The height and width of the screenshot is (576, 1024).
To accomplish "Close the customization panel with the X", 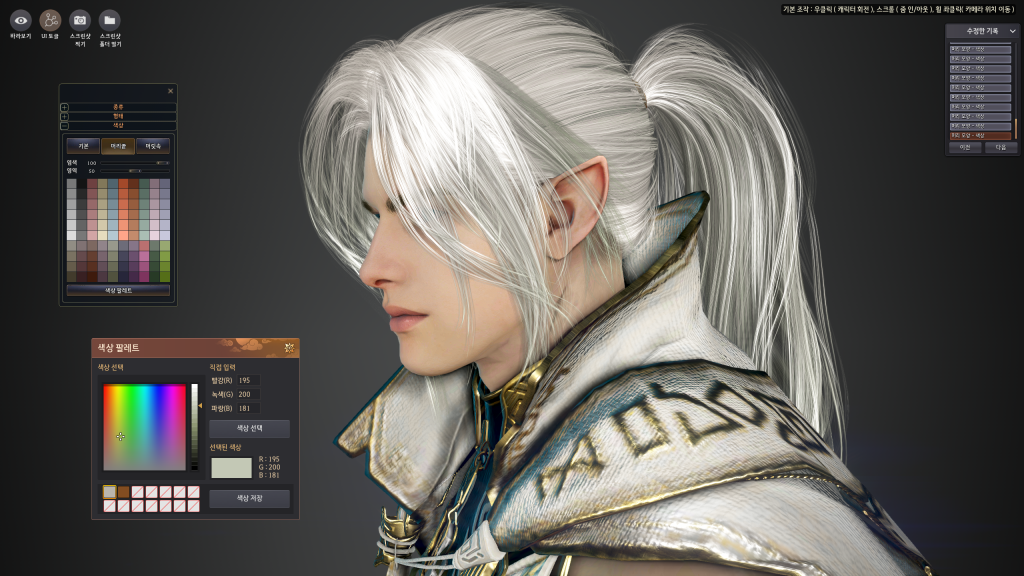I will coord(170,91).
